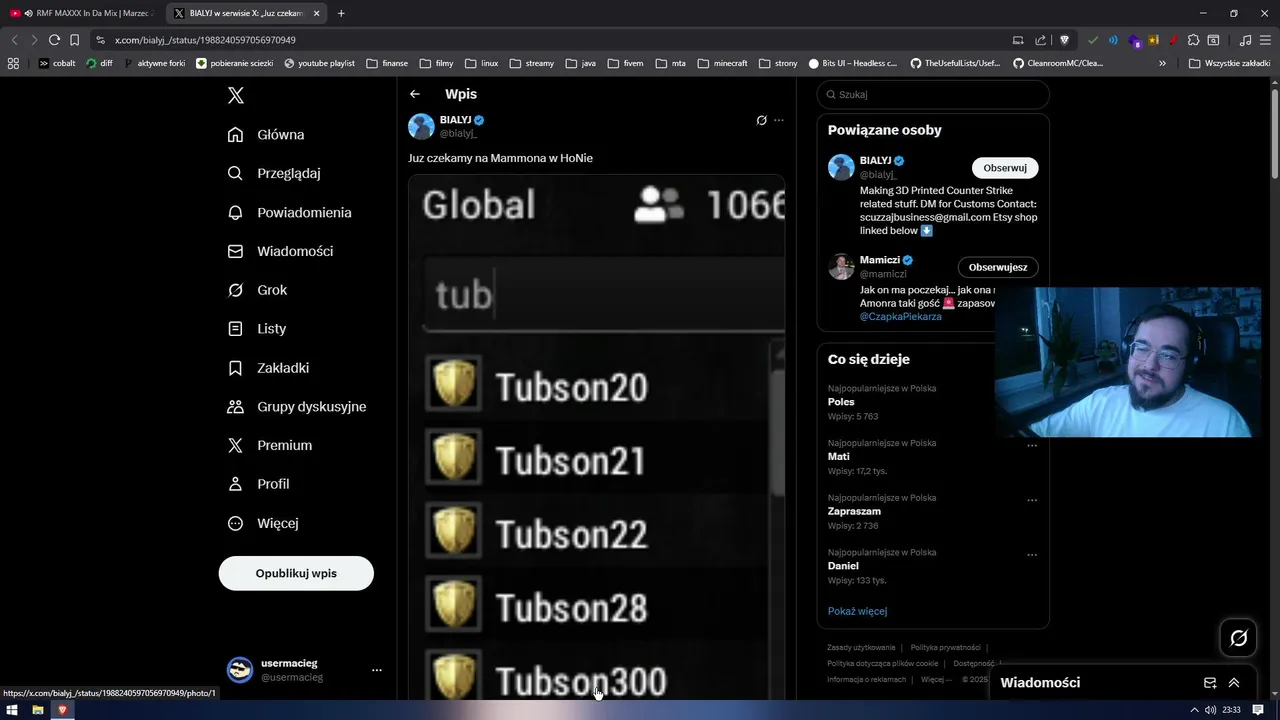Image resolution: width=1280 pixels, height=720 pixels.
Task: Mute the RMF MAXXX tab audio icon
Action: tap(28, 13)
